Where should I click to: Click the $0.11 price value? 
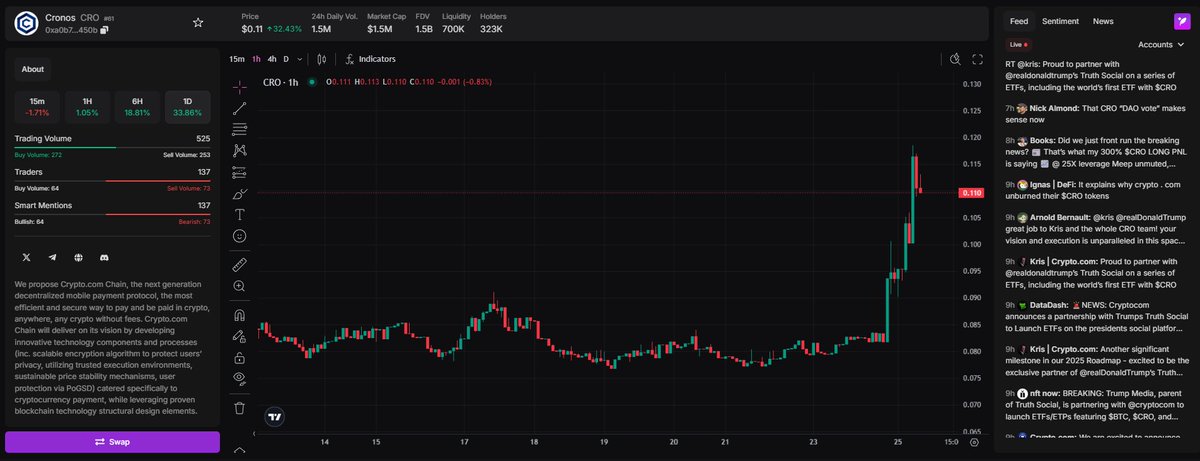pyautogui.click(x=252, y=29)
